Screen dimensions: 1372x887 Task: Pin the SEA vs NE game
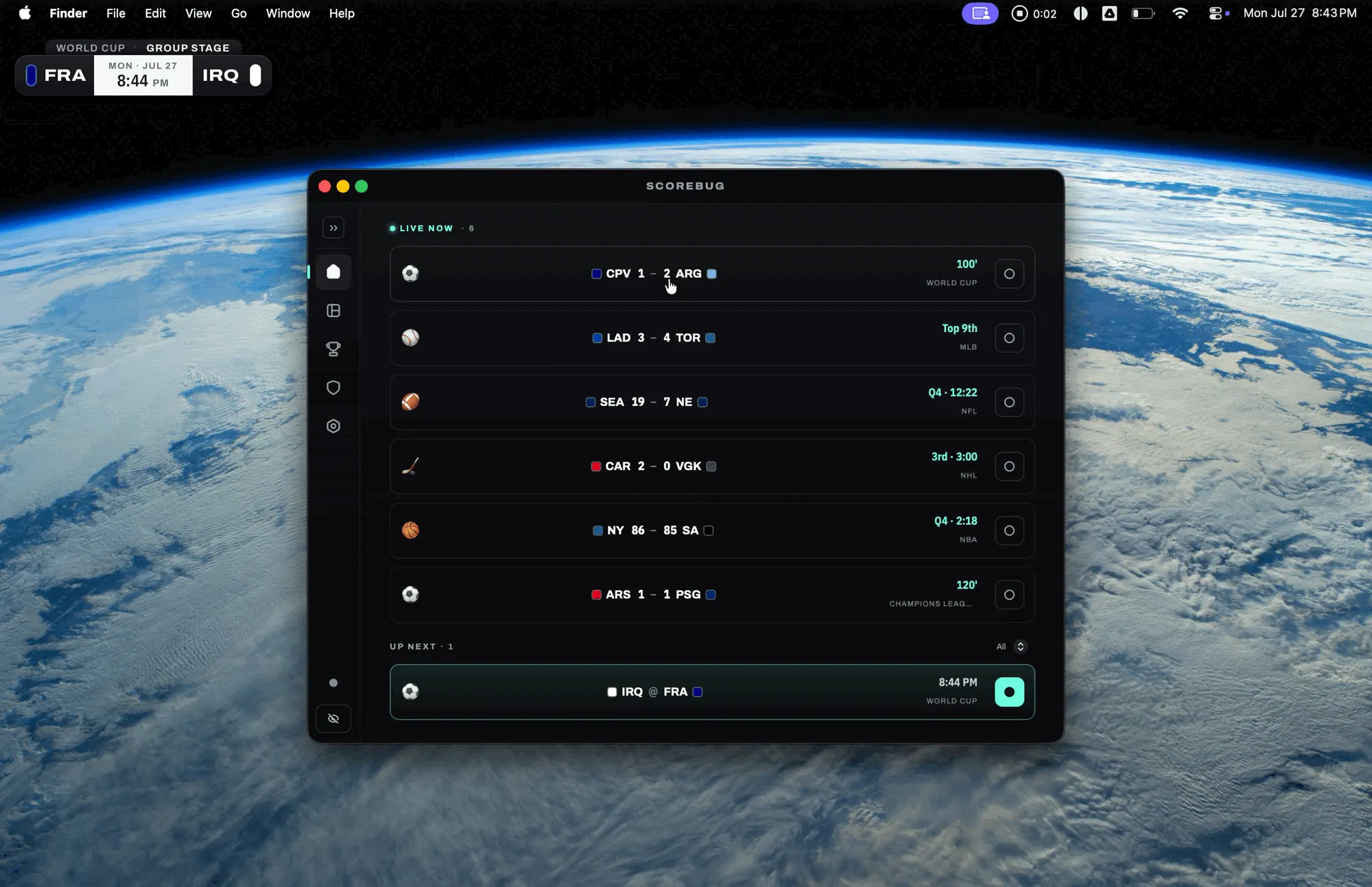coord(1009,402)
